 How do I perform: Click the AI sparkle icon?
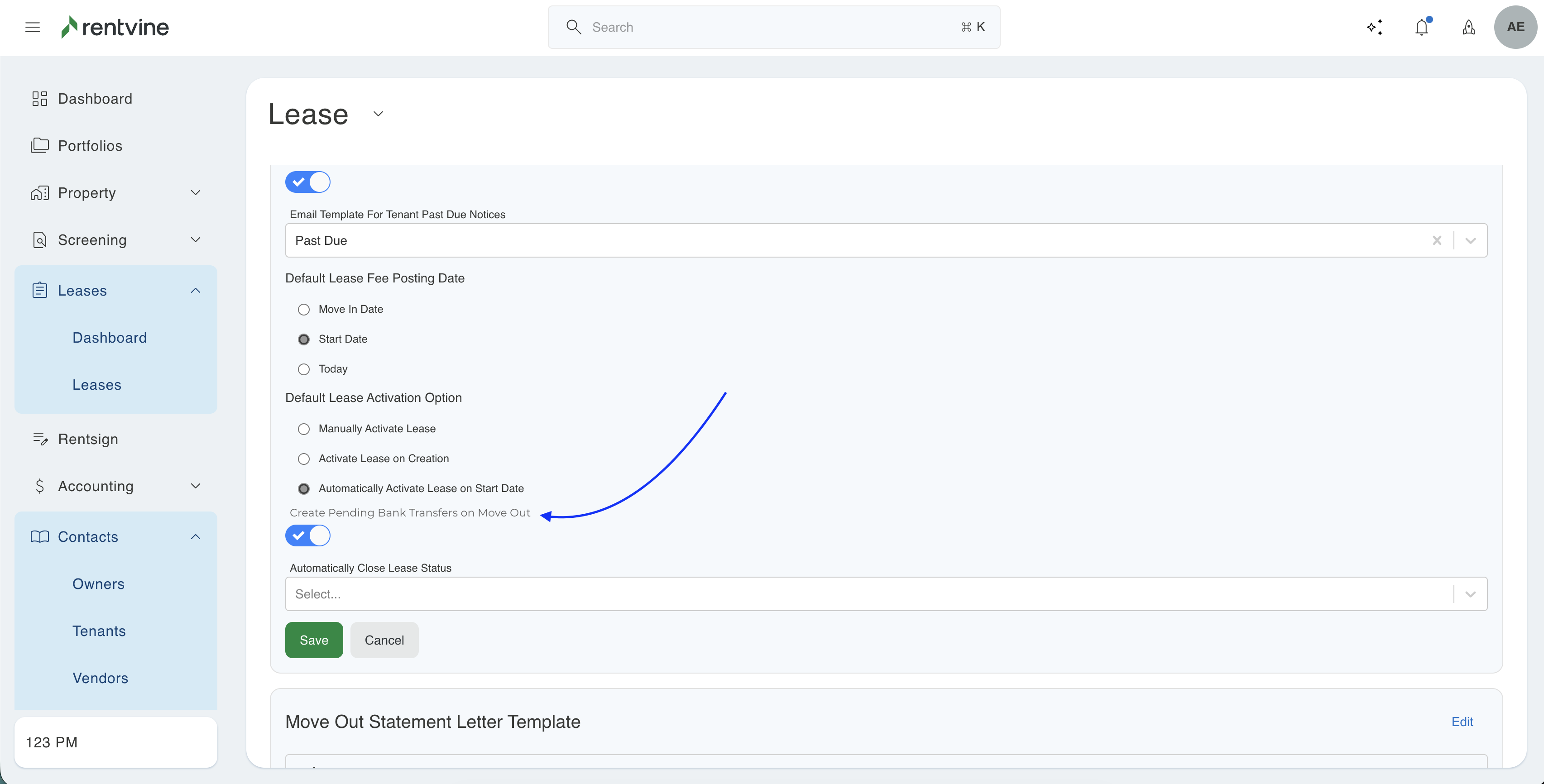click(1374, 27)
